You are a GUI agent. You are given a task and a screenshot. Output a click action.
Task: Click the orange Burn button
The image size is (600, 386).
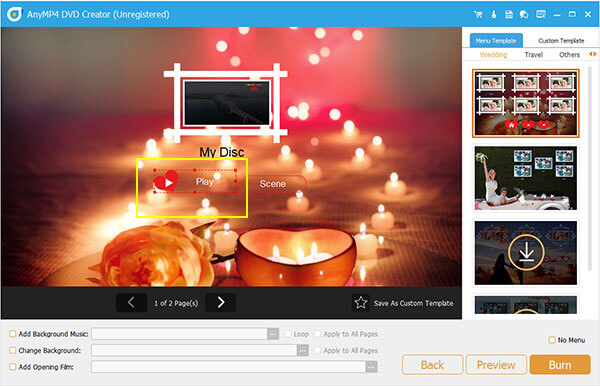click(x=560, y=365)
